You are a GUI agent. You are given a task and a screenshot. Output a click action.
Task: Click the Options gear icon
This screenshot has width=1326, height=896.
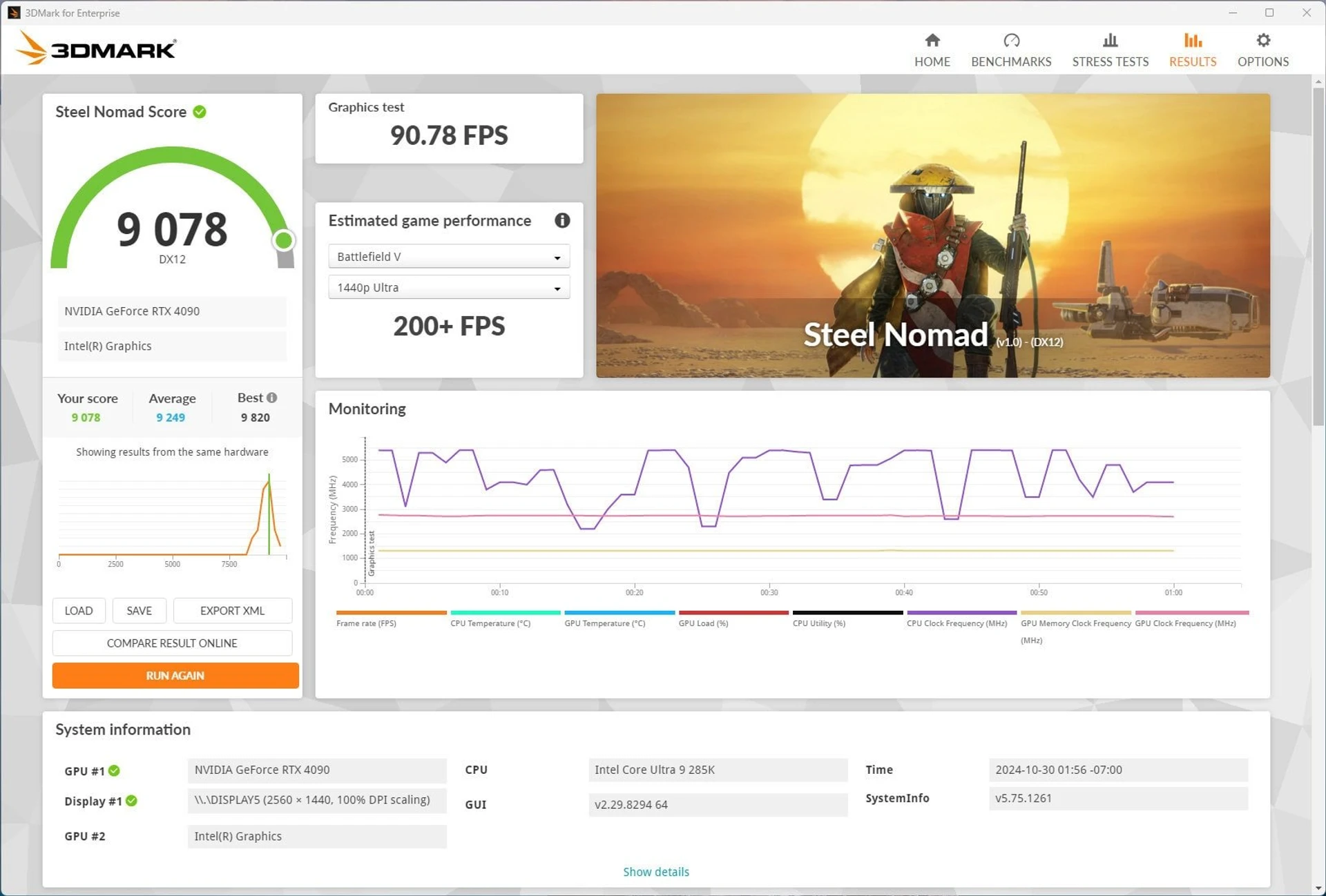click(1263, 40)
